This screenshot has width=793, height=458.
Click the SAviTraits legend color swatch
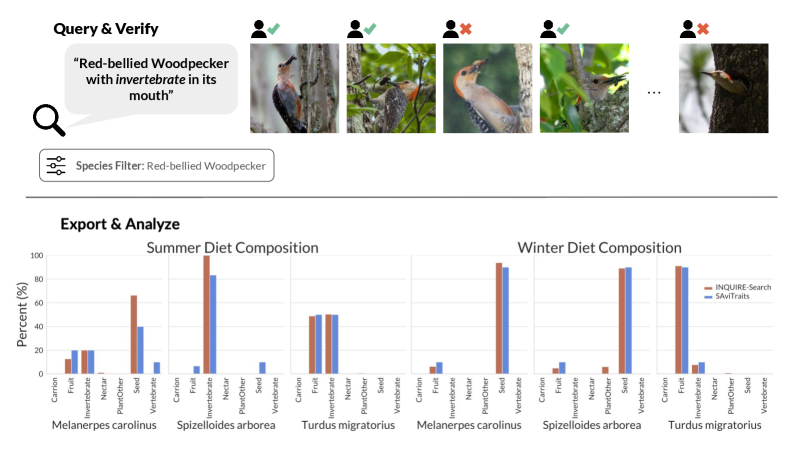[708, 296]
